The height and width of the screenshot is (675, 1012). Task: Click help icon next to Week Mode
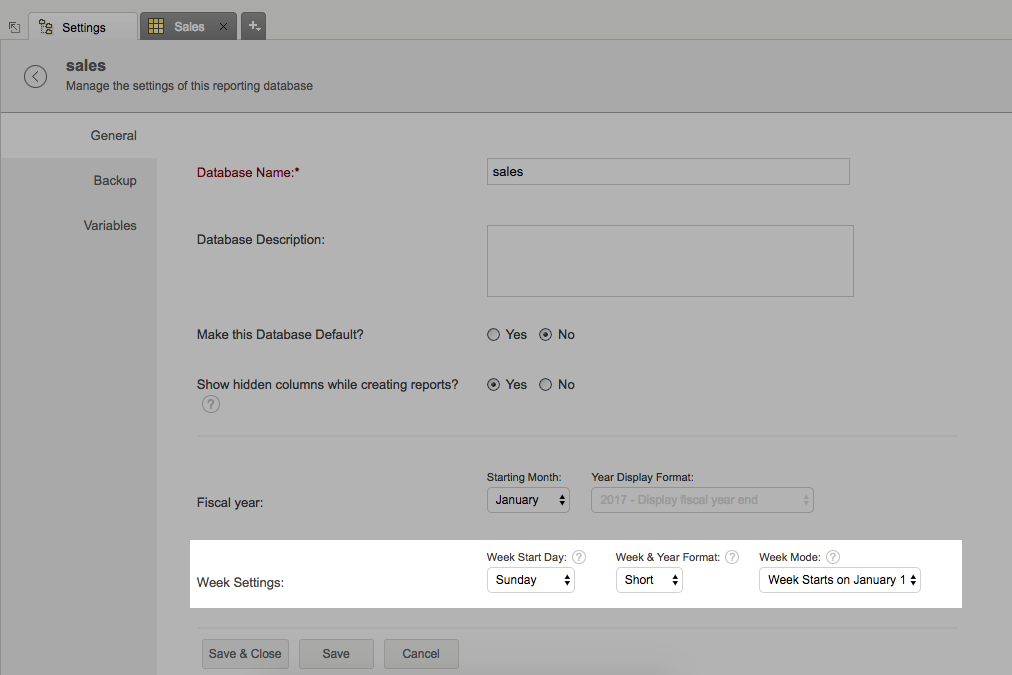(x=833, y=557)
